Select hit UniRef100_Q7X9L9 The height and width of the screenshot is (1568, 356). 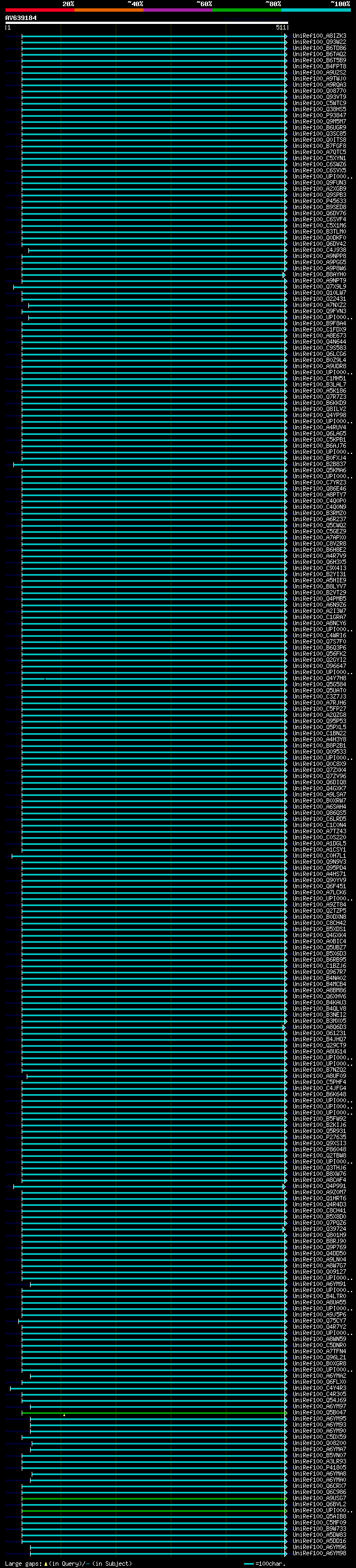pyautogui.click(x=319, y=286)
